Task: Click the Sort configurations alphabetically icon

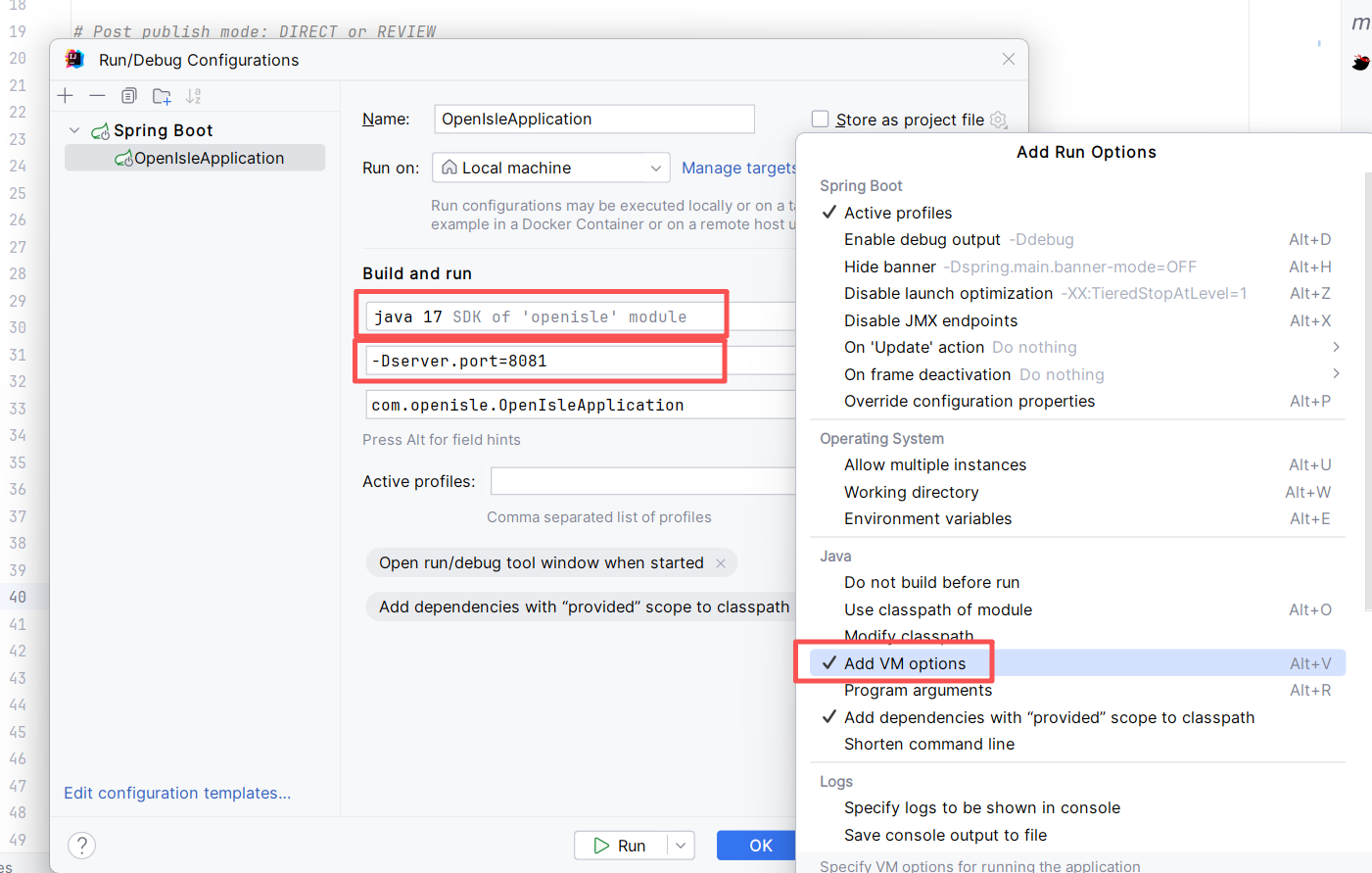Action: 194,96
